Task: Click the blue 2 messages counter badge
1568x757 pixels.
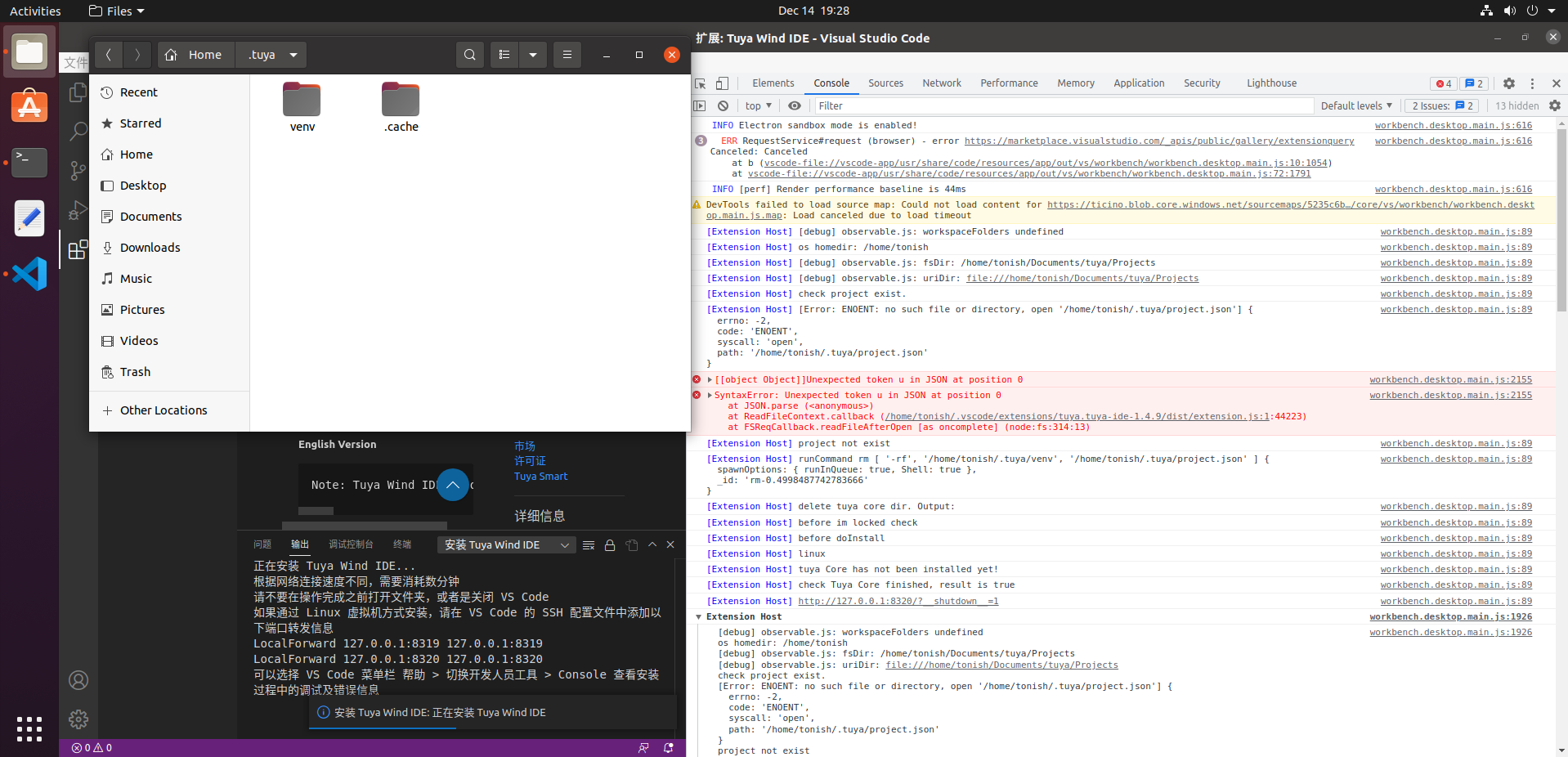Action: (1474, 83)
